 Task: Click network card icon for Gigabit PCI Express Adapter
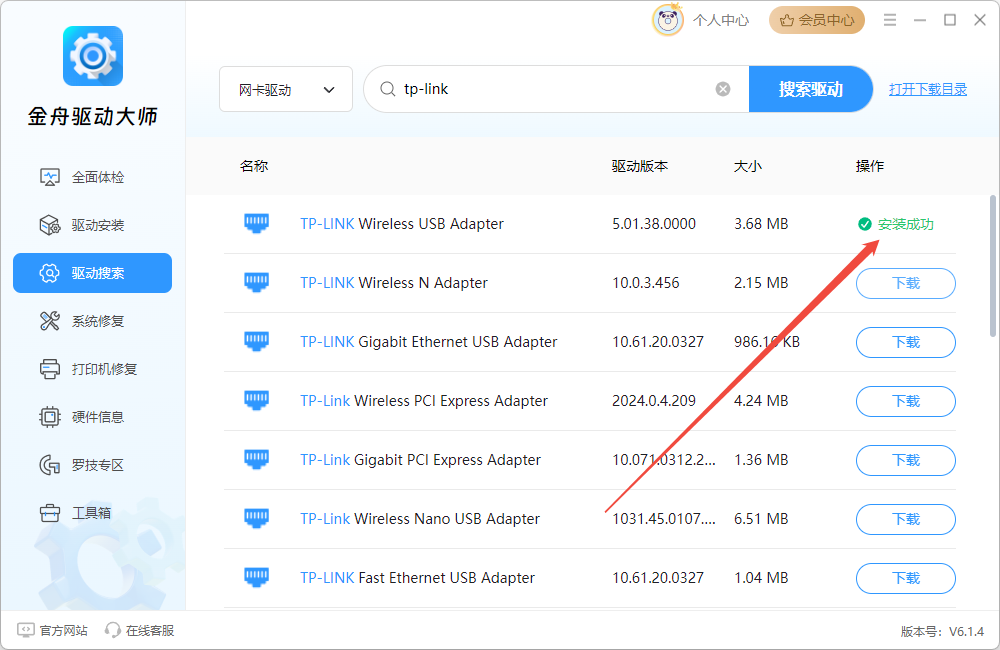256,460
